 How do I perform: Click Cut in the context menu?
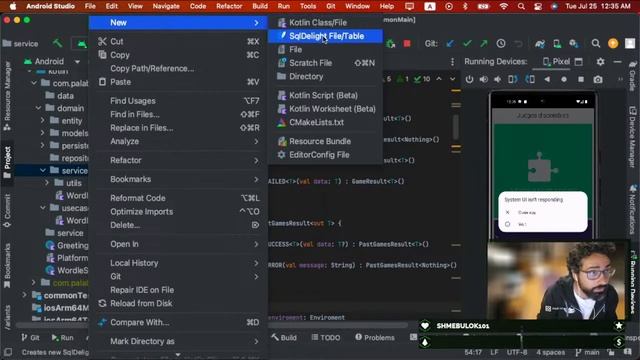point(178,41)
